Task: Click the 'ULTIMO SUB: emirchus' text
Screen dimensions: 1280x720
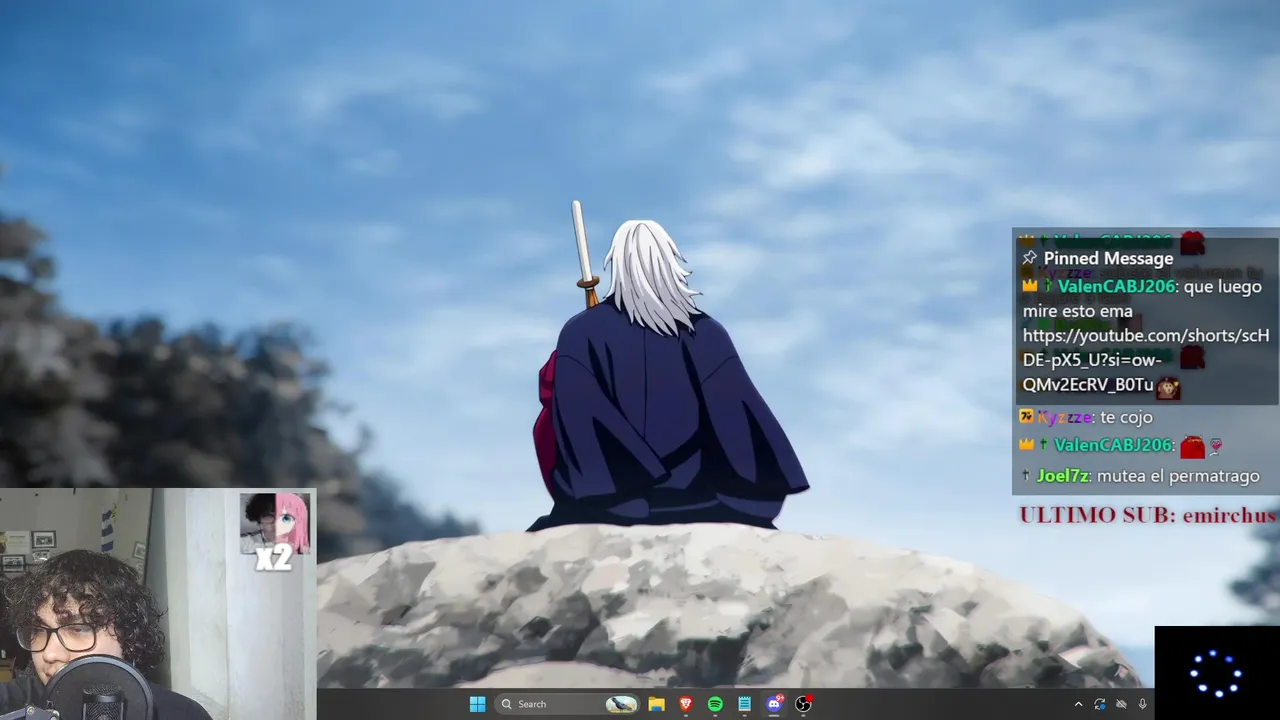Action: pyautogui.click(x=1147, y=515)
